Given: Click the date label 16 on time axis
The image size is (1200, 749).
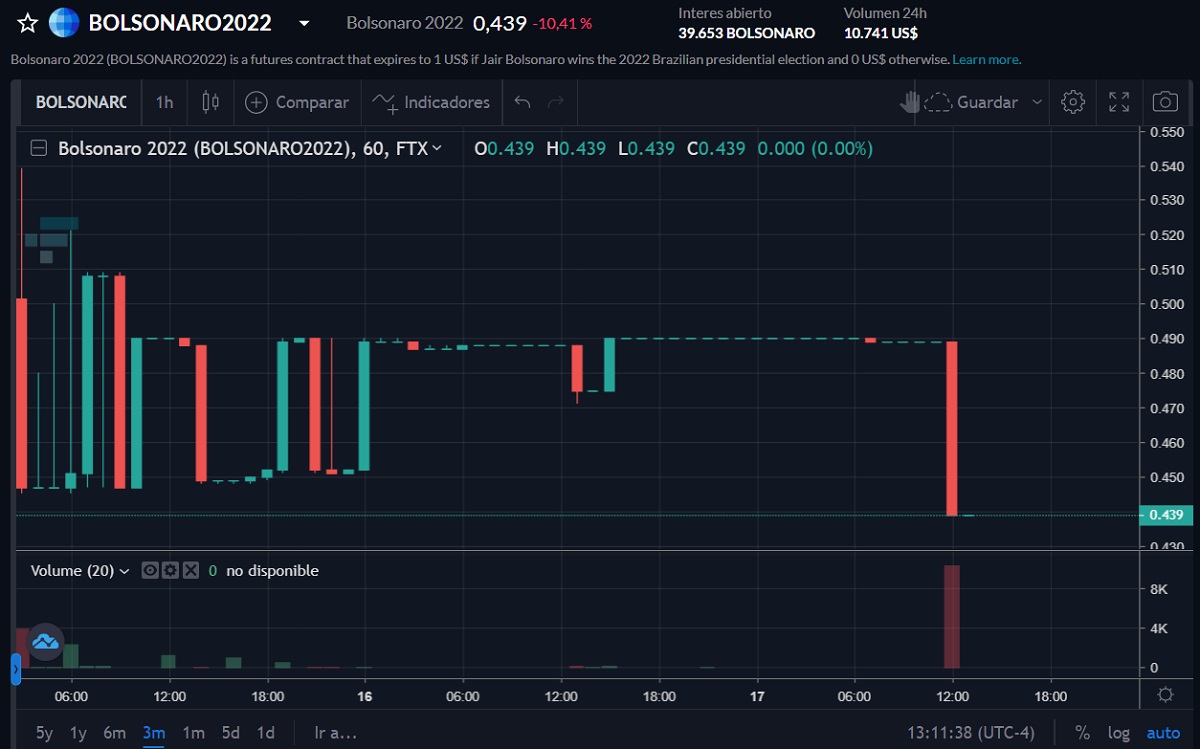Looking at the screenshot, I should point(365,695).
